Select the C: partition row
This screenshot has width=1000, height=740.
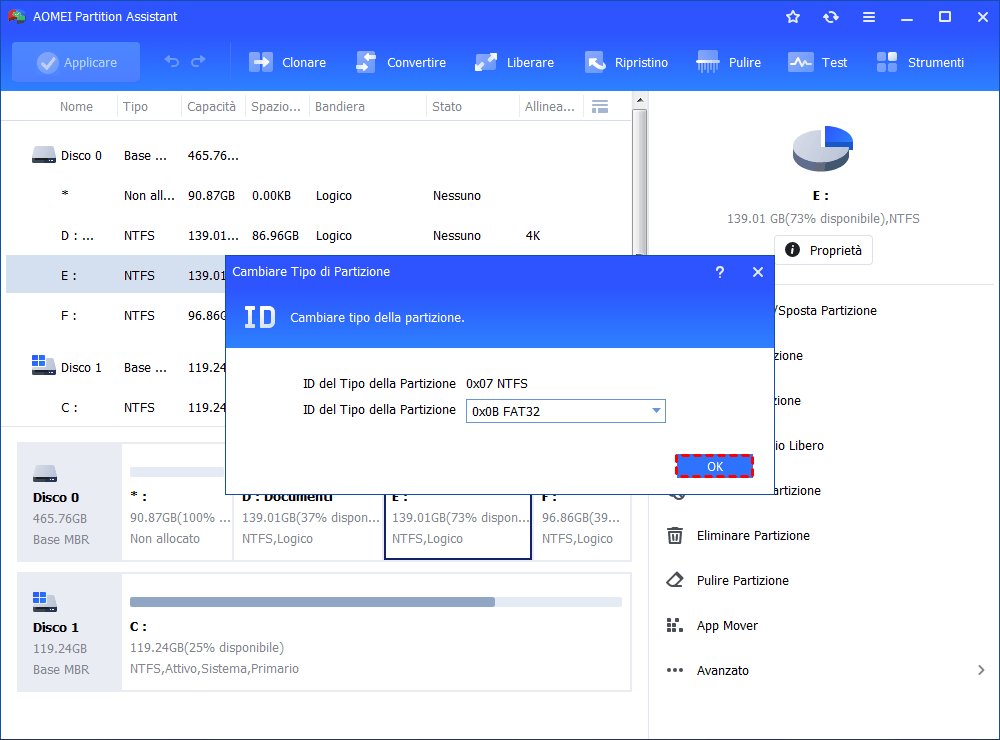[115, 408]
